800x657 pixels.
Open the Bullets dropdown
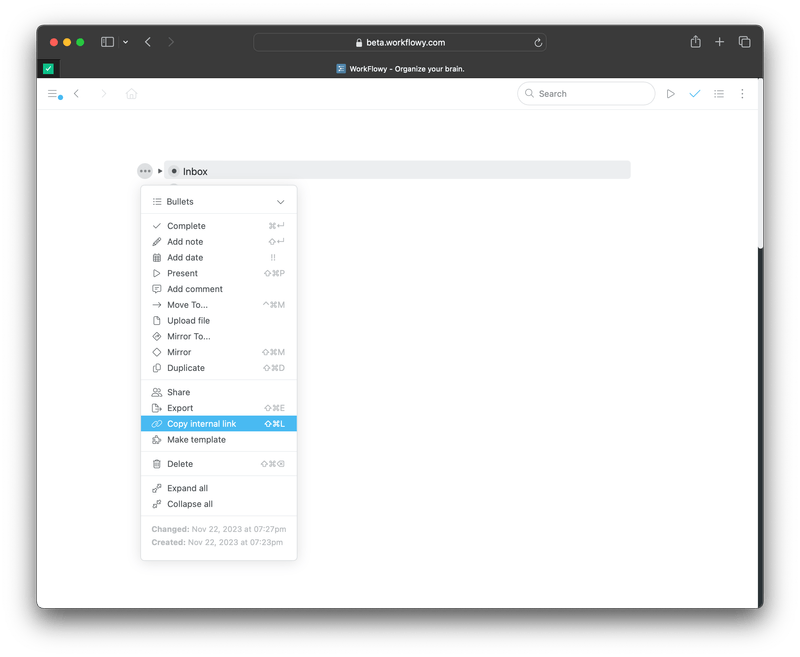coord(218,201)
